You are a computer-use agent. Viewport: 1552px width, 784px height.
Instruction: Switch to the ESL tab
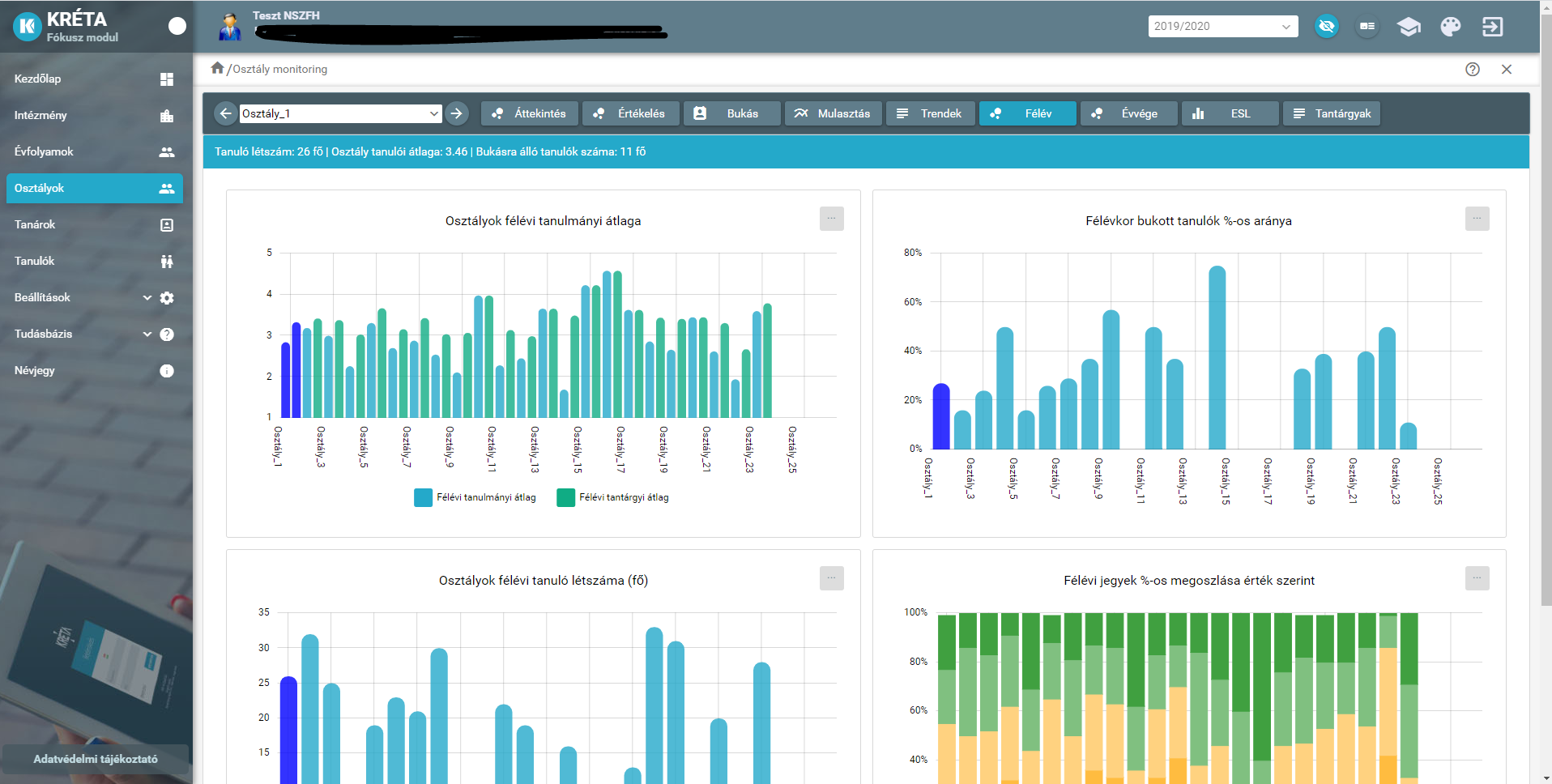(x=1230, y=113)
